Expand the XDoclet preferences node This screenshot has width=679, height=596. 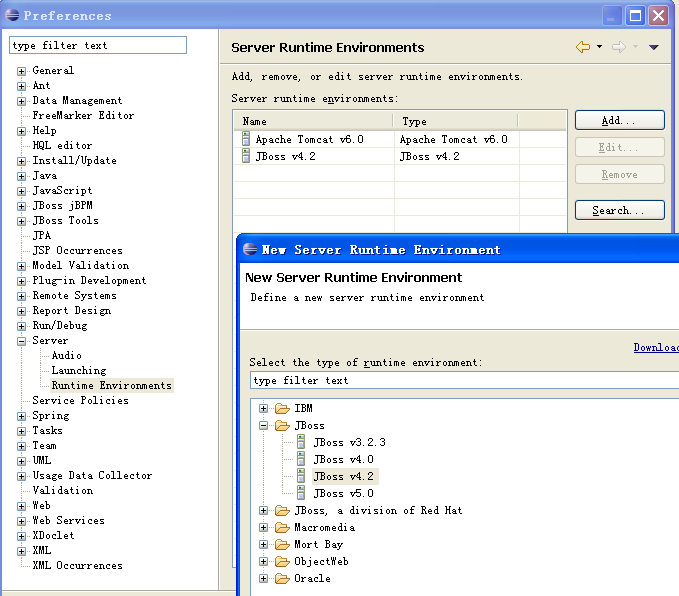[x=21, y=536]
